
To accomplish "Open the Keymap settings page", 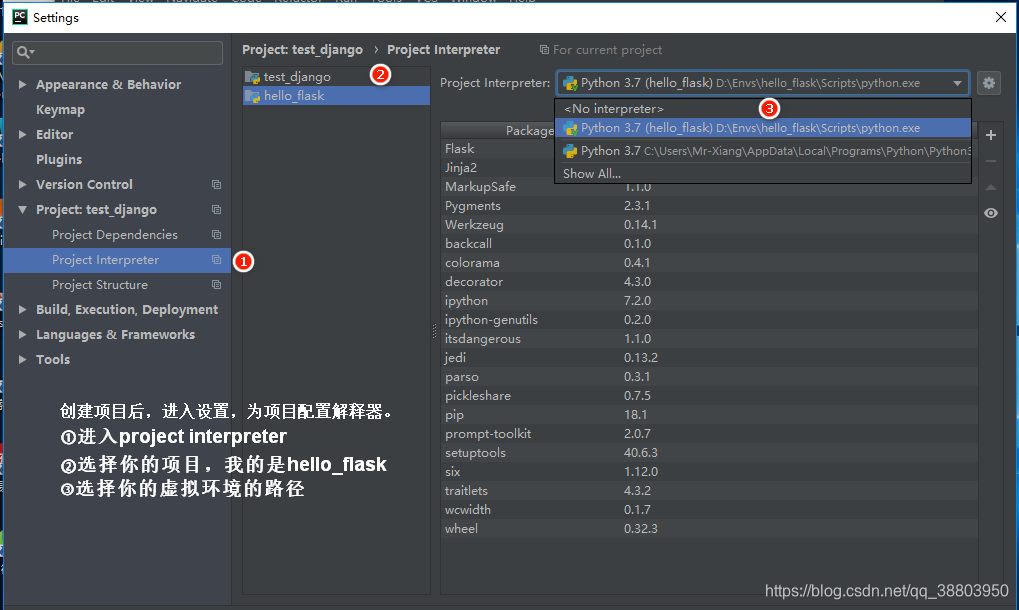I will (60, 110).
